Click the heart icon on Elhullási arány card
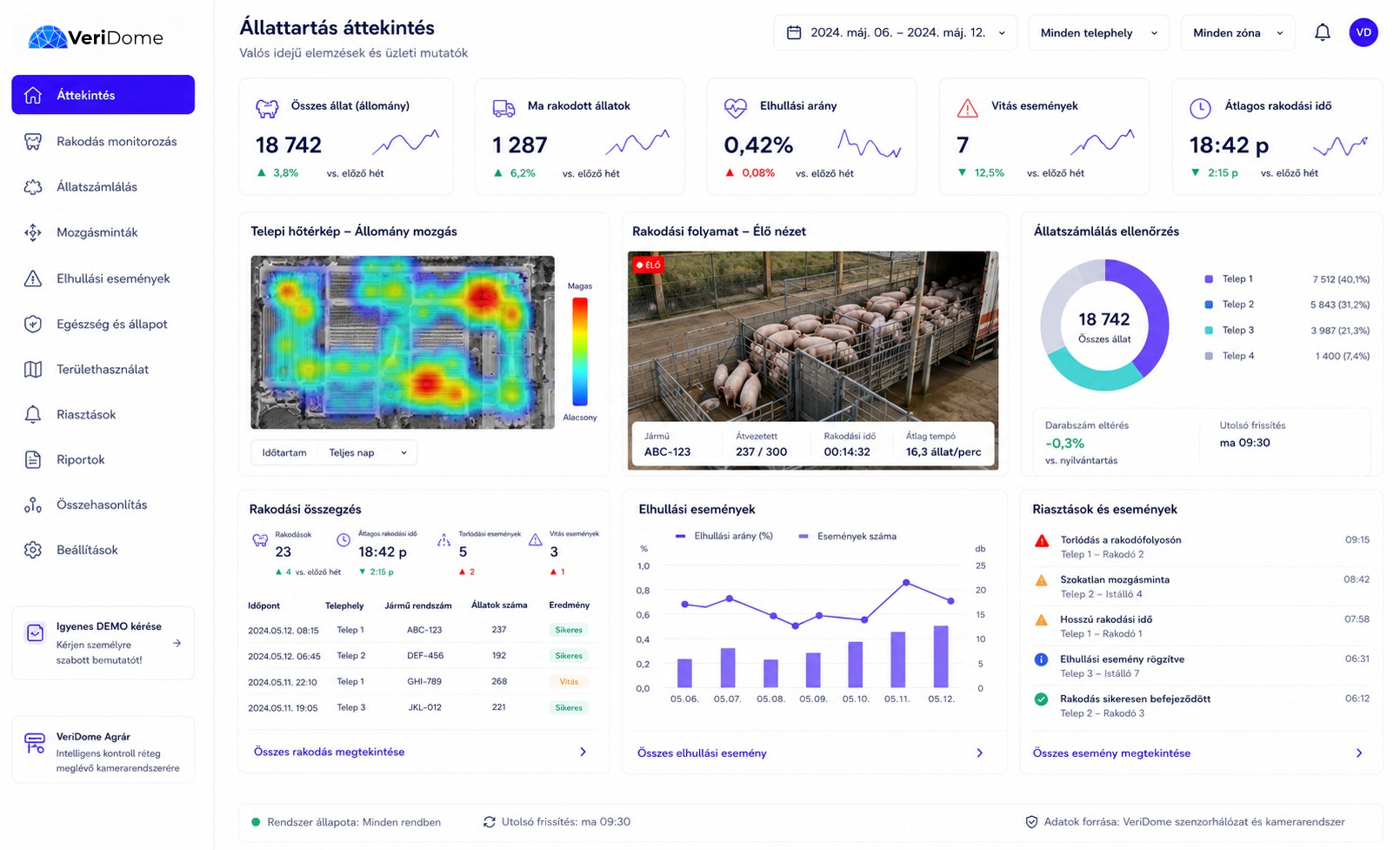This screenshot has height=850, width=1400. pos(736,109)
